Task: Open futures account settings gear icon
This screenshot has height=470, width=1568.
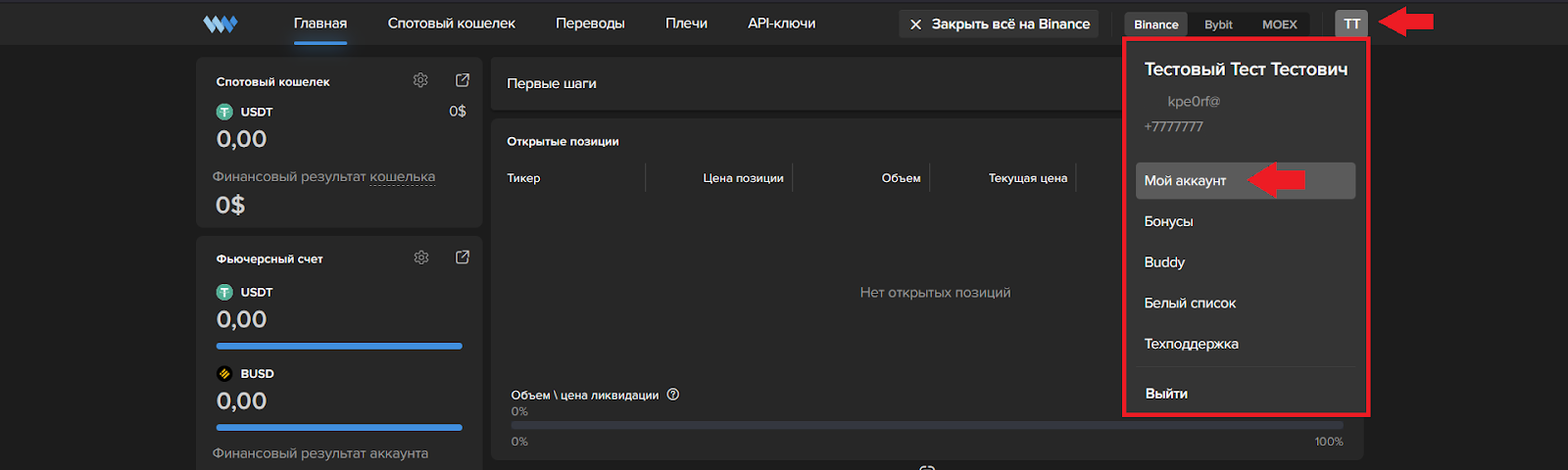Action: coord(421,258)
